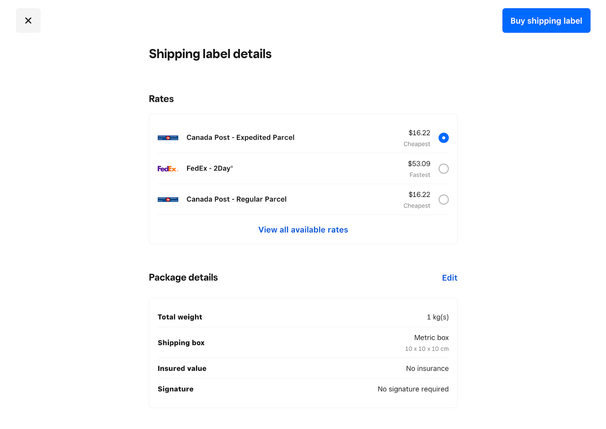Click the Canada Post - Expedited Parcel rate name
Screen dimensions: 606x429
[240, 138]
